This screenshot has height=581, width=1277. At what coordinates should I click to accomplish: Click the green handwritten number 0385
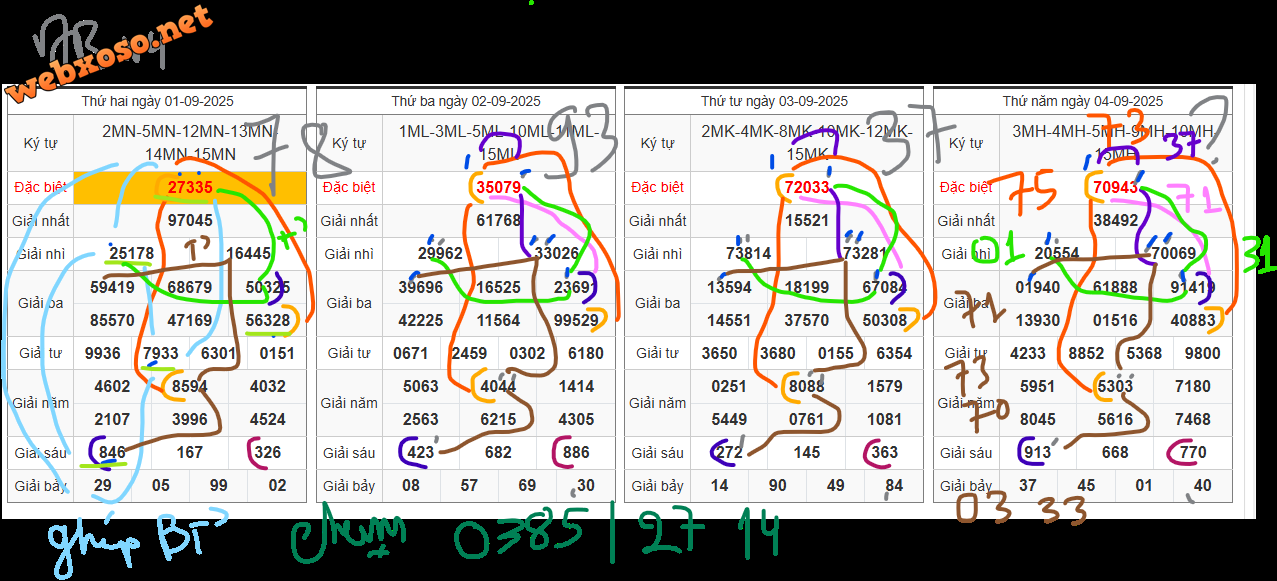(518, 535)
